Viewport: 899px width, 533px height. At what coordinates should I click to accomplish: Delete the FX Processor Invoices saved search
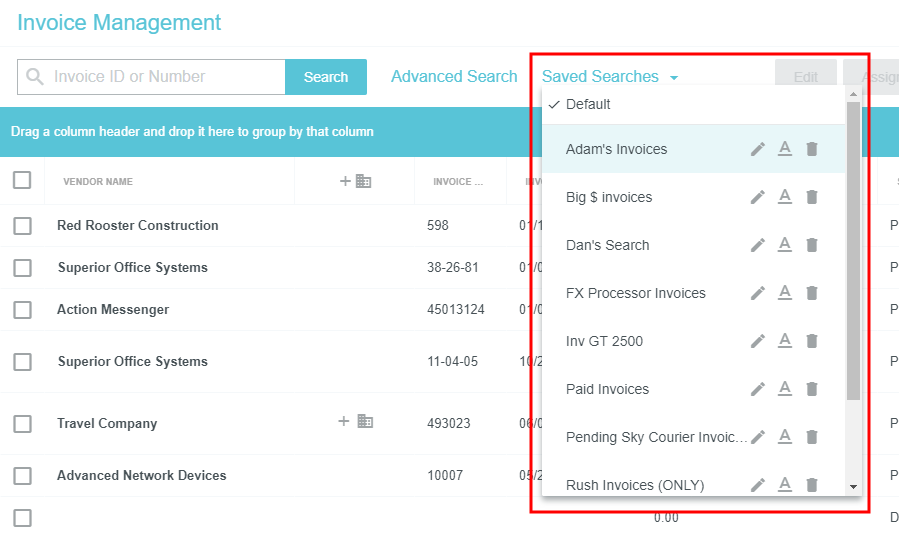(812, 293)
